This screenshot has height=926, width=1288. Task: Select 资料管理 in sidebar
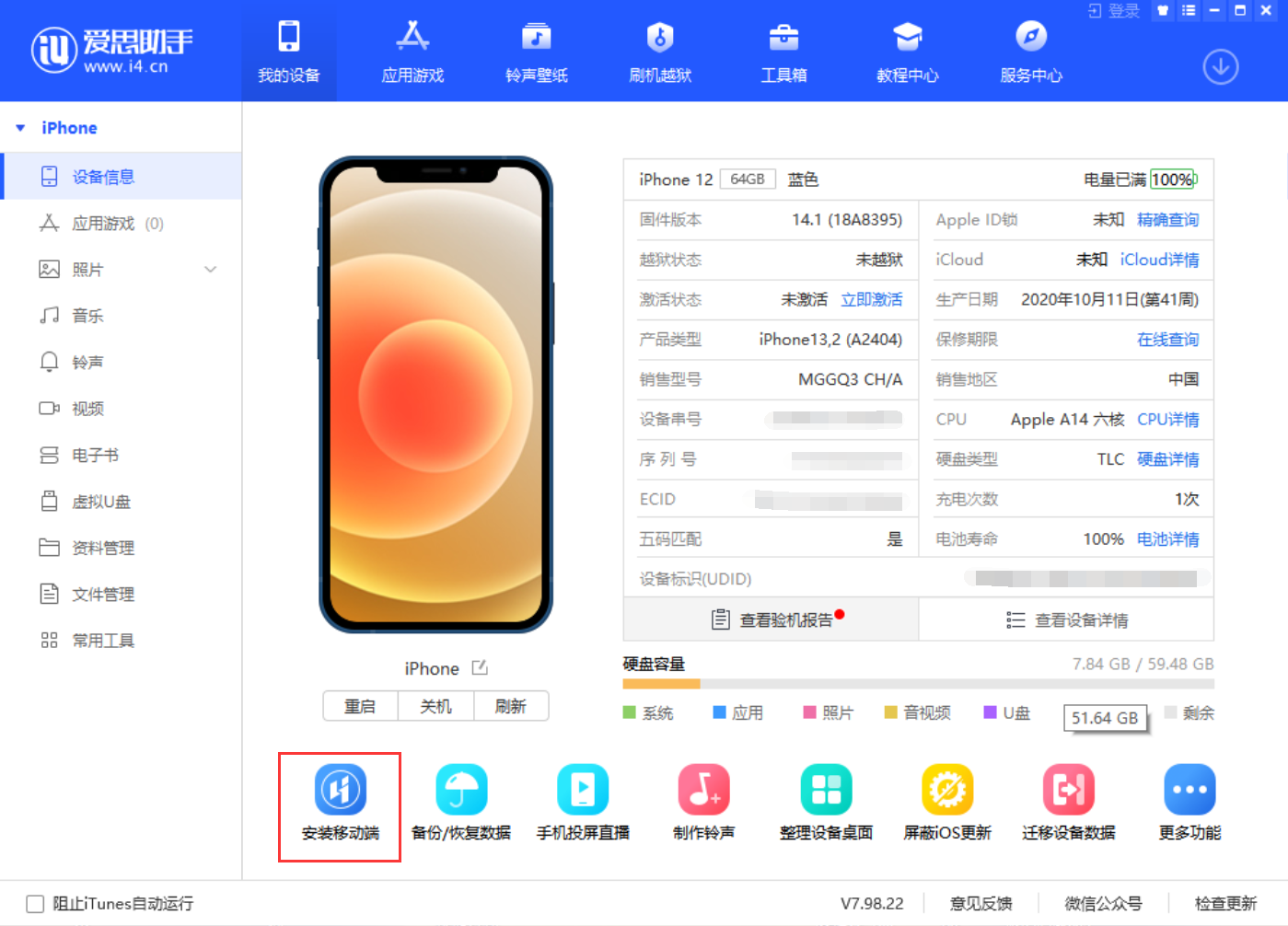click(x=122, y=549)
